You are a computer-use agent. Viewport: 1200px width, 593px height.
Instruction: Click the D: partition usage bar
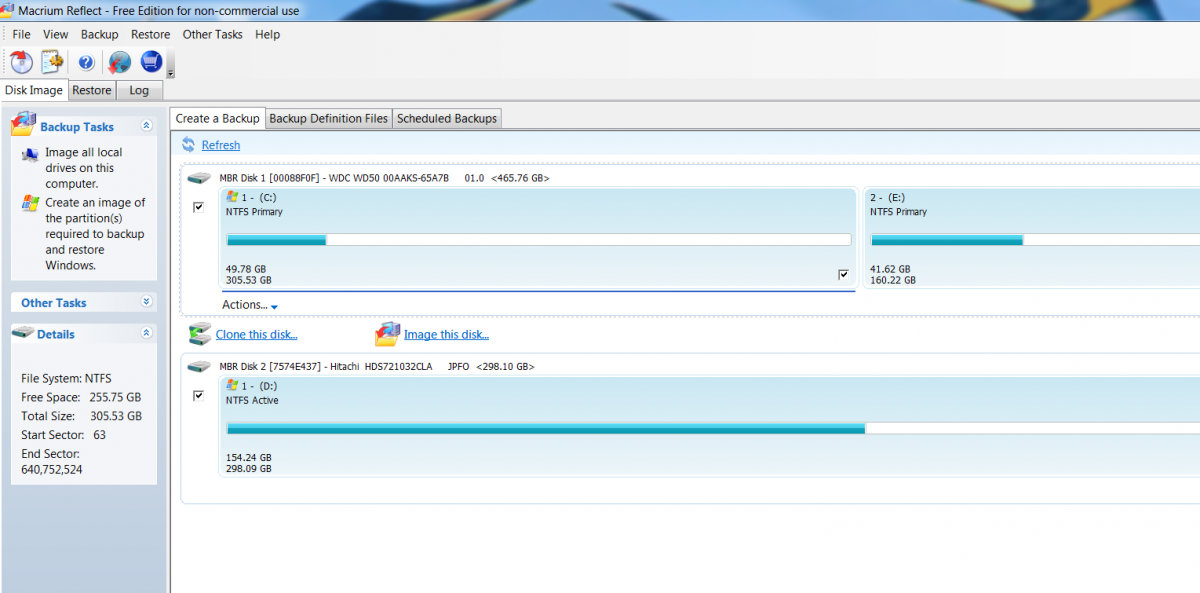[x=545, y=428]
